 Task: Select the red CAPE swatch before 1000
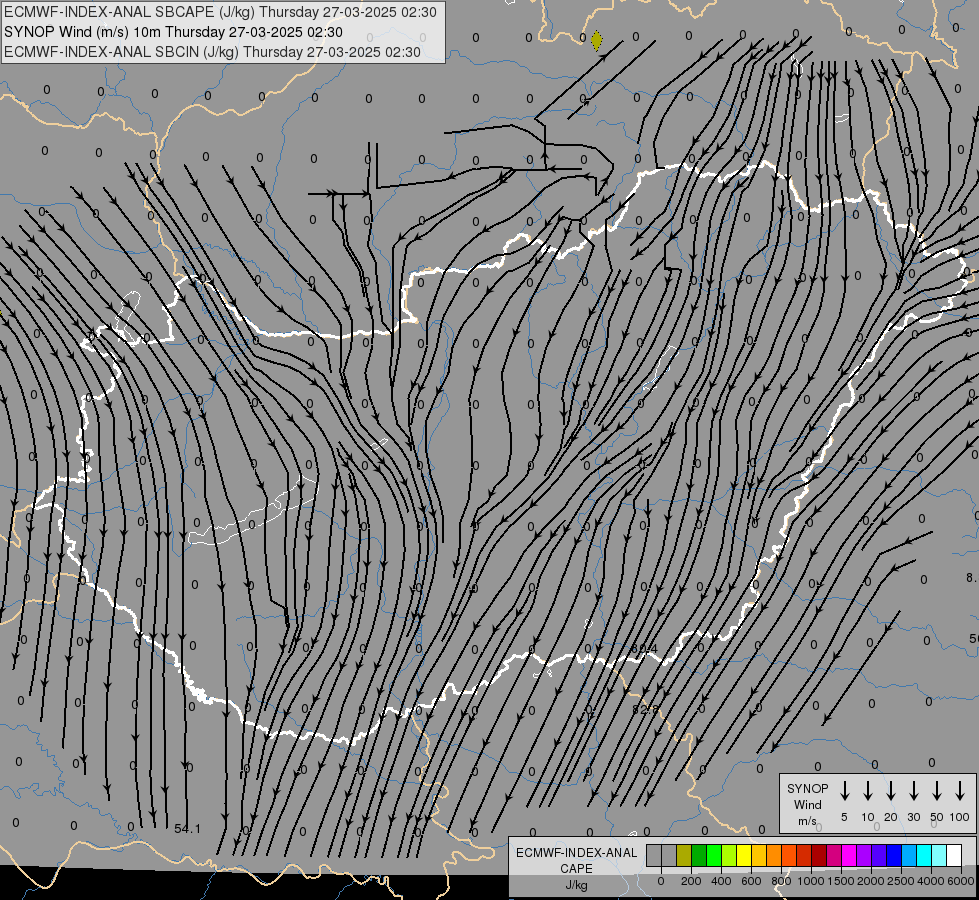click(805, 856)
